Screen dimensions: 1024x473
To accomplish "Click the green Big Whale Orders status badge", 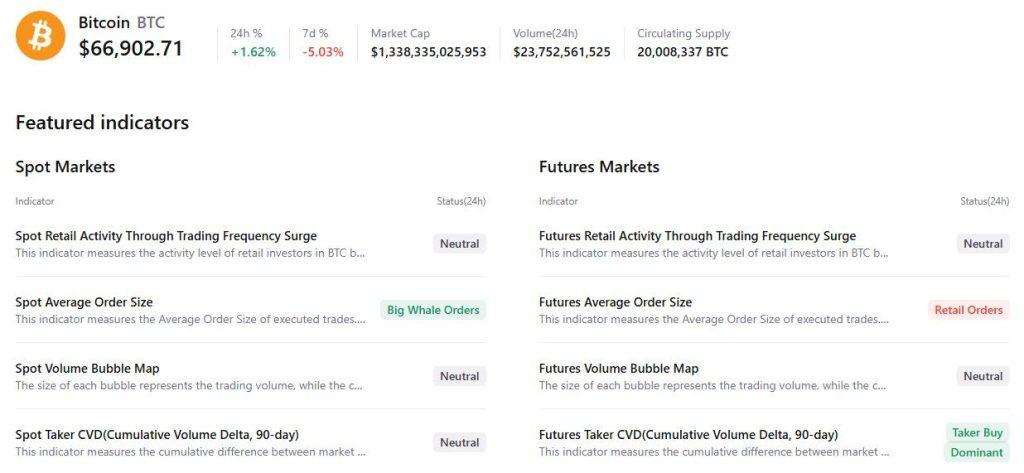I will pos(433,310).
